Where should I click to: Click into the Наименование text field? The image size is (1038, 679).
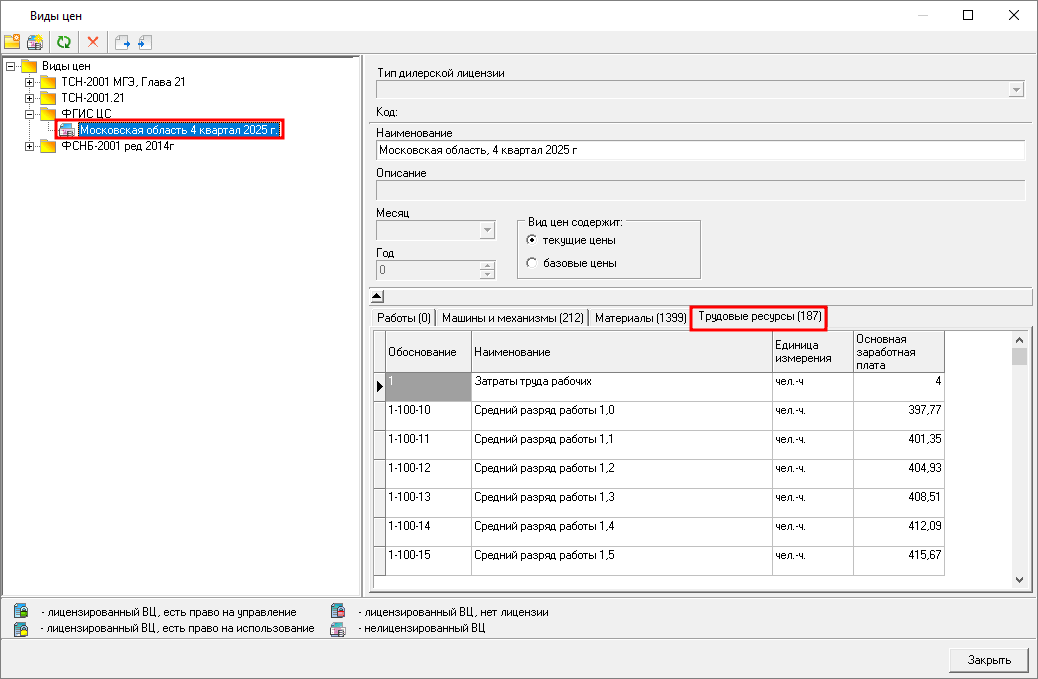[x=700, y=151]
